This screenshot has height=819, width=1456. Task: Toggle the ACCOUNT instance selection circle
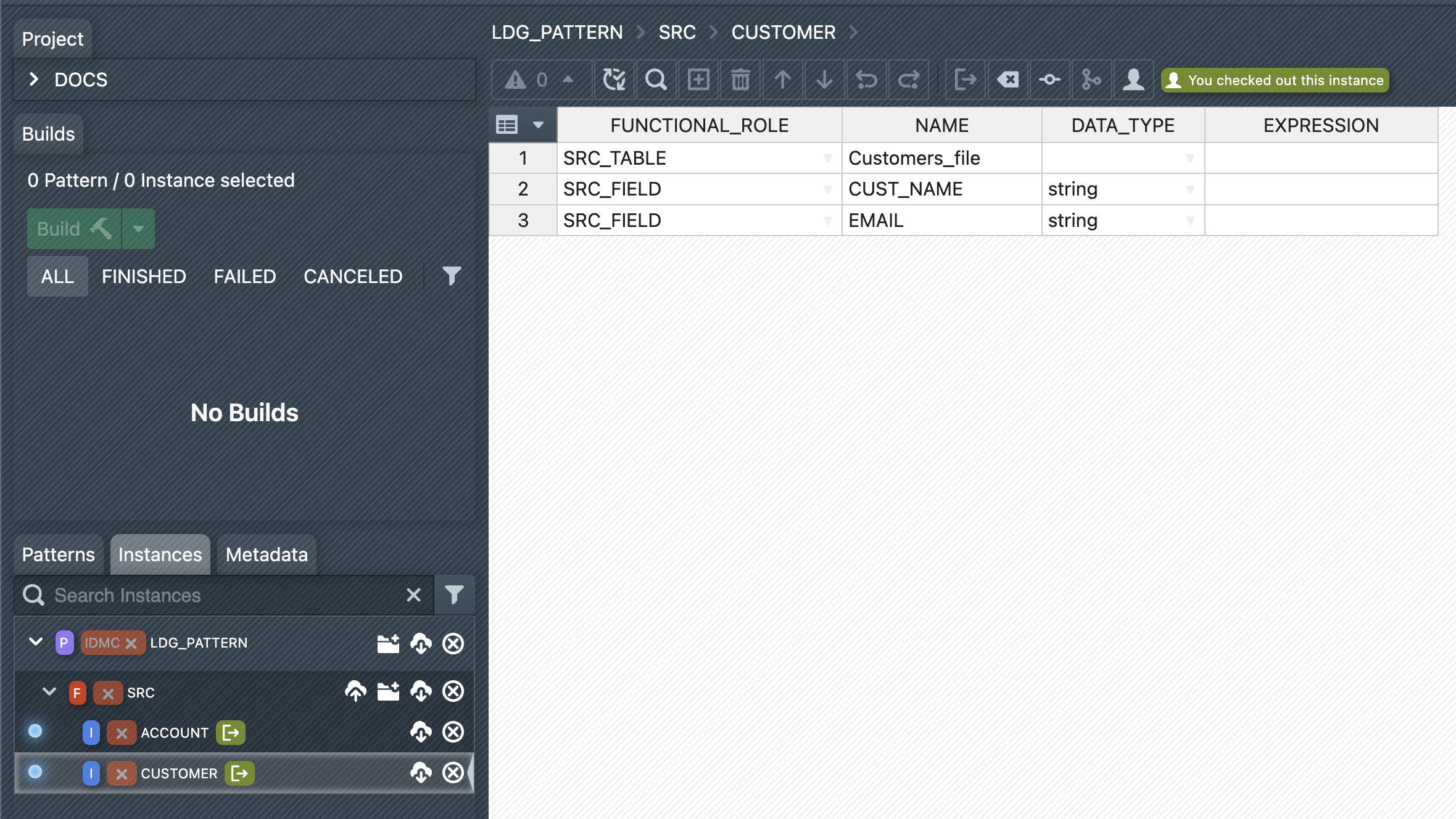tap(35, 731)
